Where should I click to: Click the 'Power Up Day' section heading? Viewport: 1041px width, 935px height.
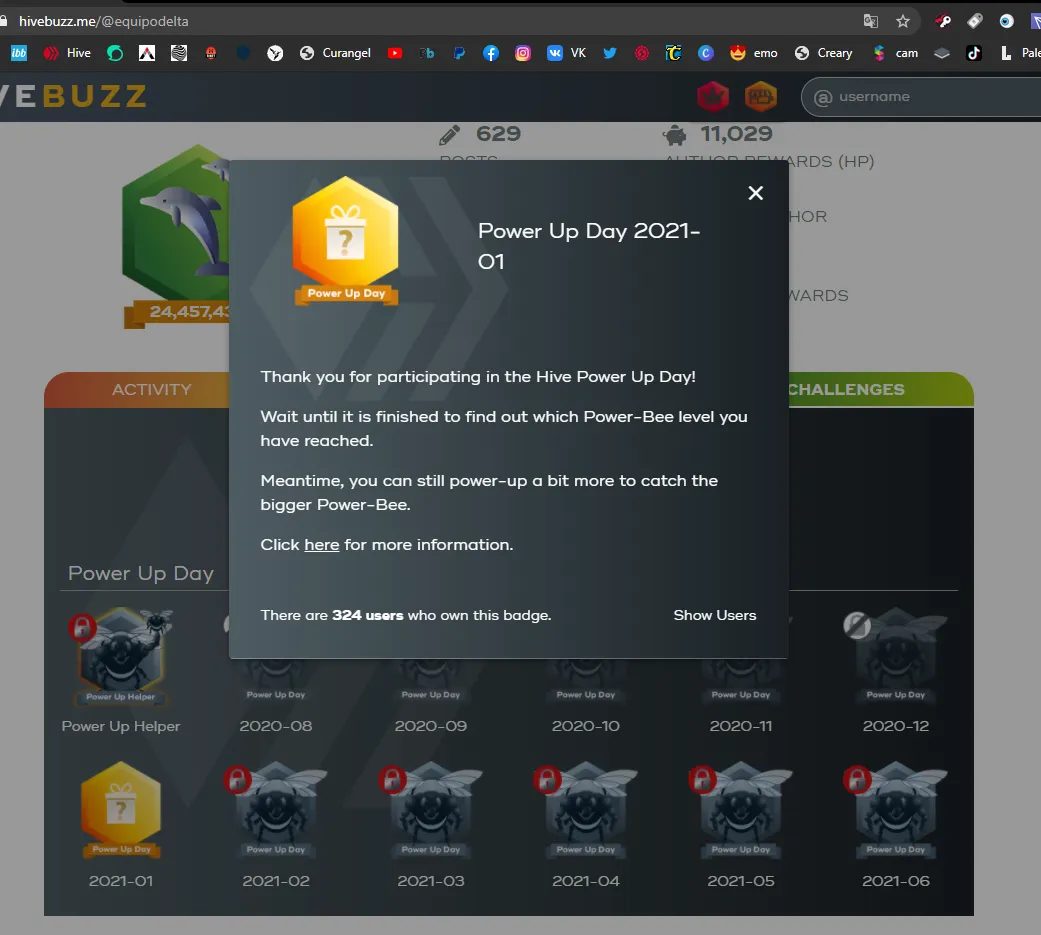(x=141, y=573)
